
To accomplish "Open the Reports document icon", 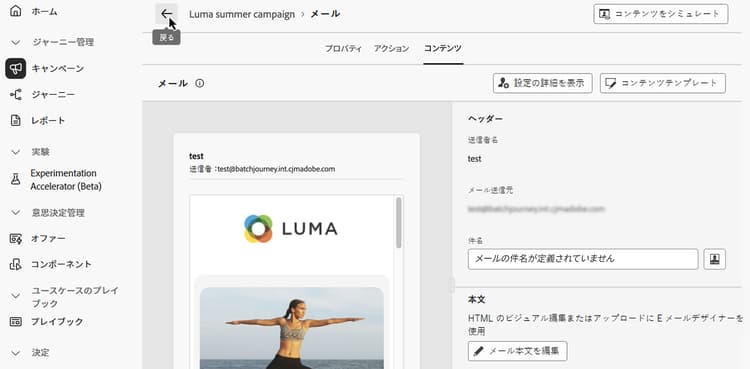I will 16,121.
